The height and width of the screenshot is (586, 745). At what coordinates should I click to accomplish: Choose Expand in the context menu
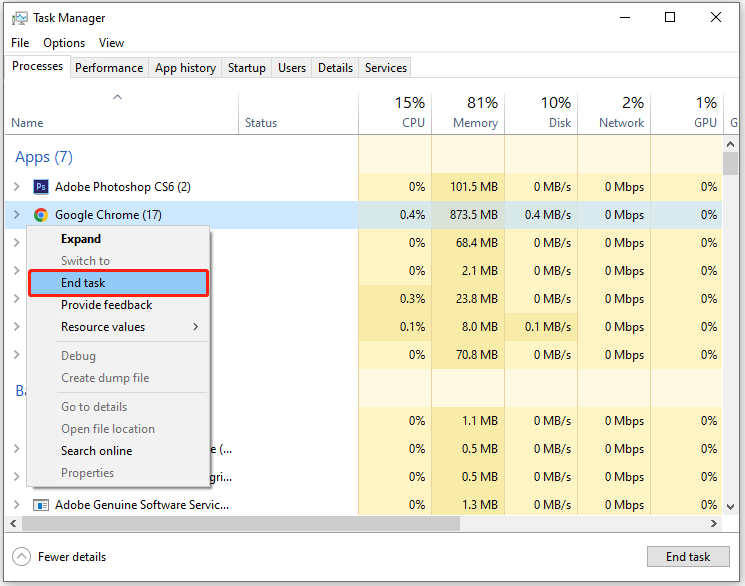118,239
